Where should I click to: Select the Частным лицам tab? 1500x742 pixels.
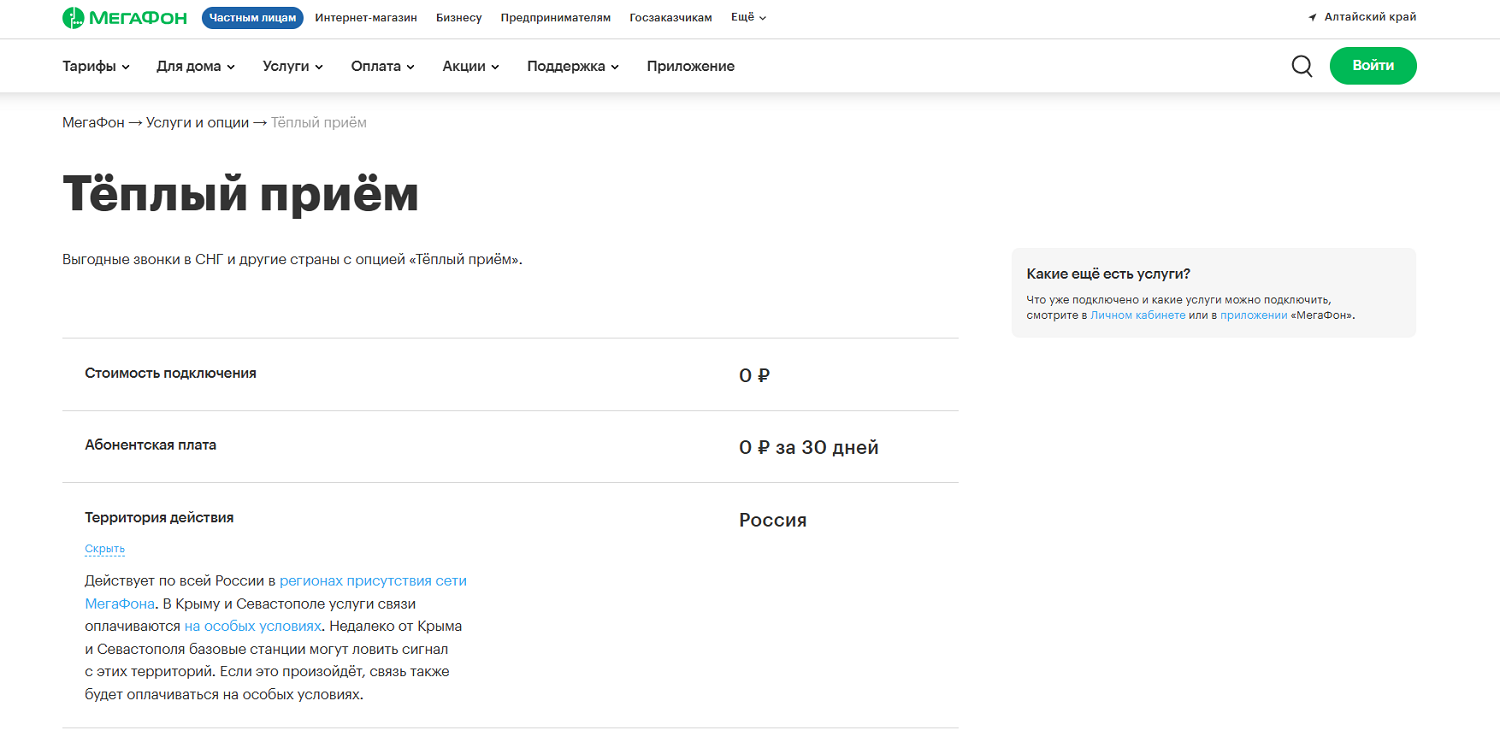tap(253, 17)
